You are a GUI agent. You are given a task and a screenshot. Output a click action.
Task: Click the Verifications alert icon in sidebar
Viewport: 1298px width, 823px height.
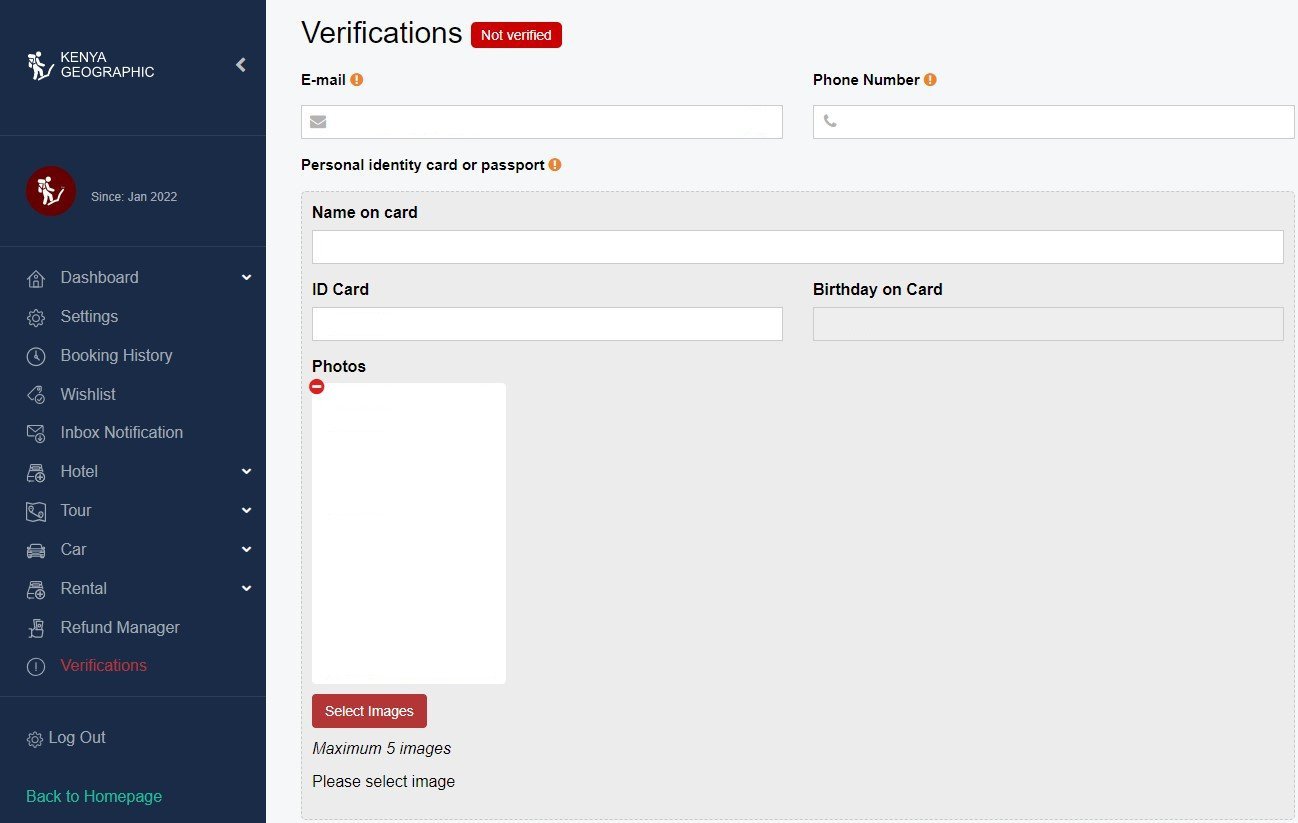tap(36, 666)
